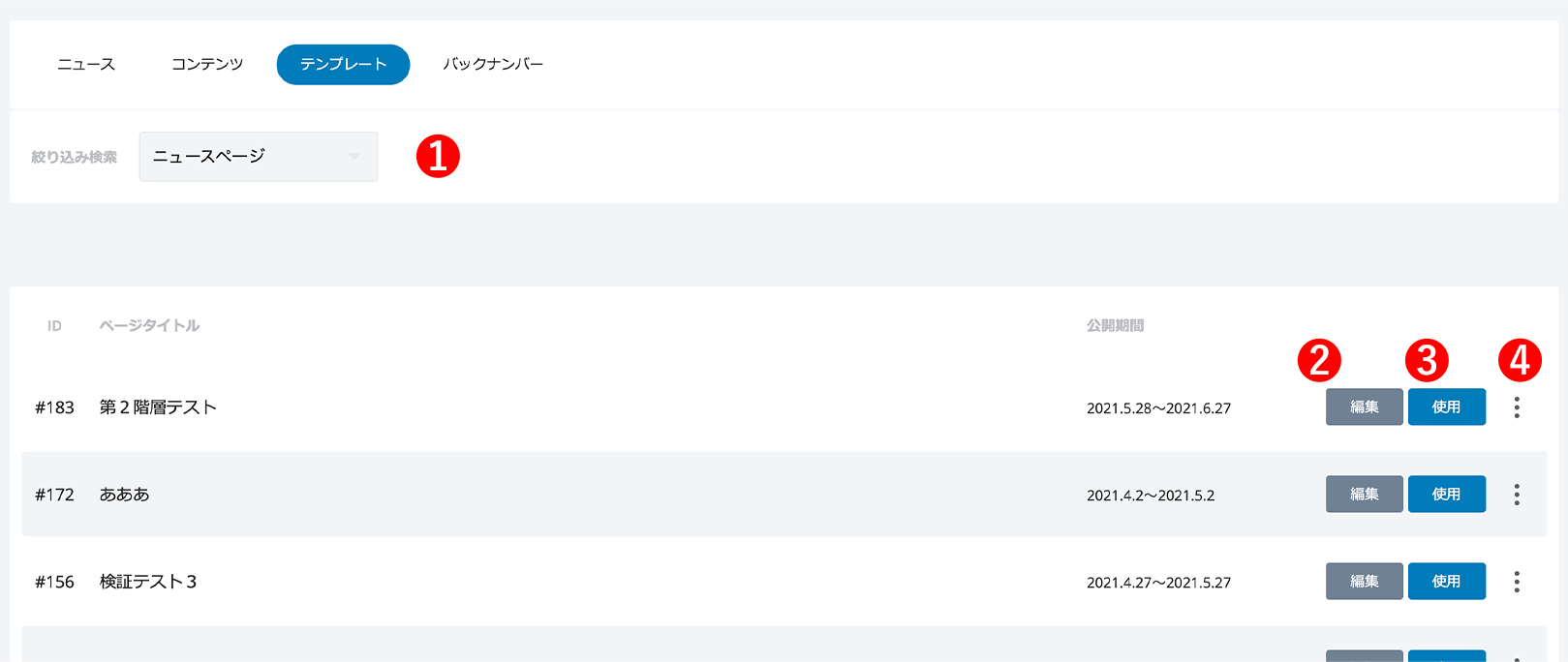The image size is (1568, 662).
Task: Edit the #172 あああ template
Action: tap(1364, 495)
